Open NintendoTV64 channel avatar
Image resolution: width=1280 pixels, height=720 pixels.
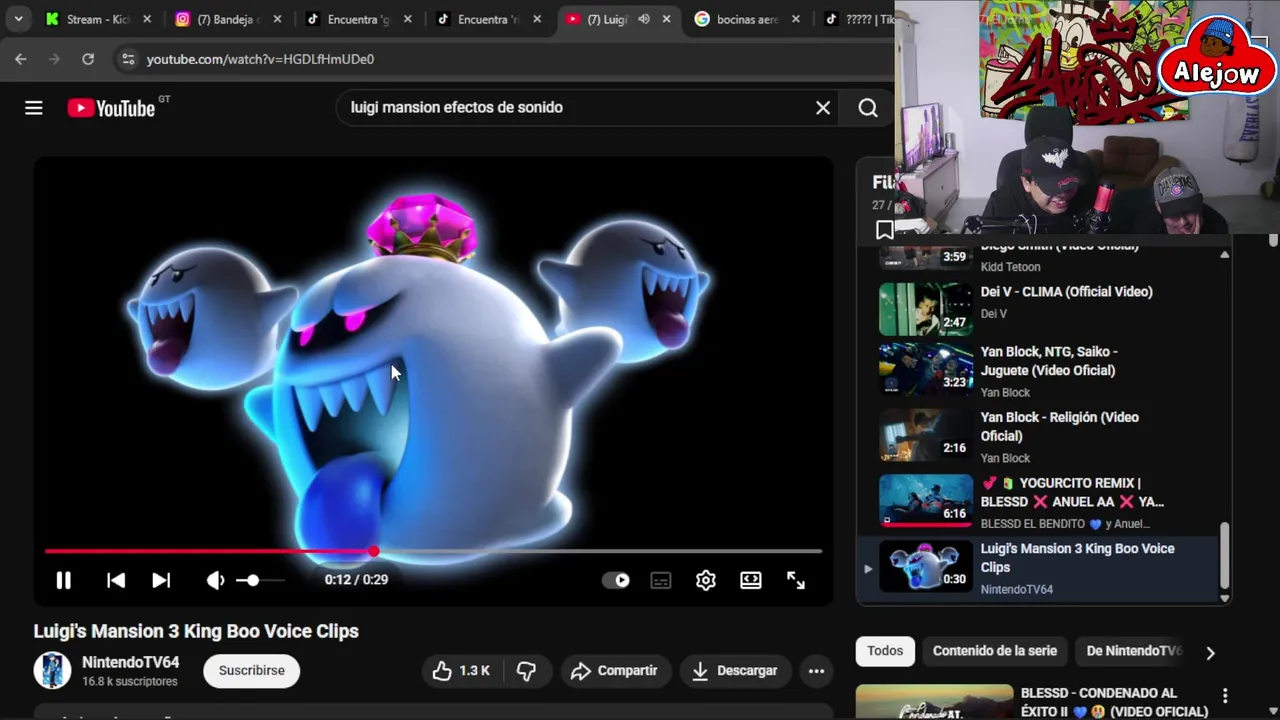(52, 670)
